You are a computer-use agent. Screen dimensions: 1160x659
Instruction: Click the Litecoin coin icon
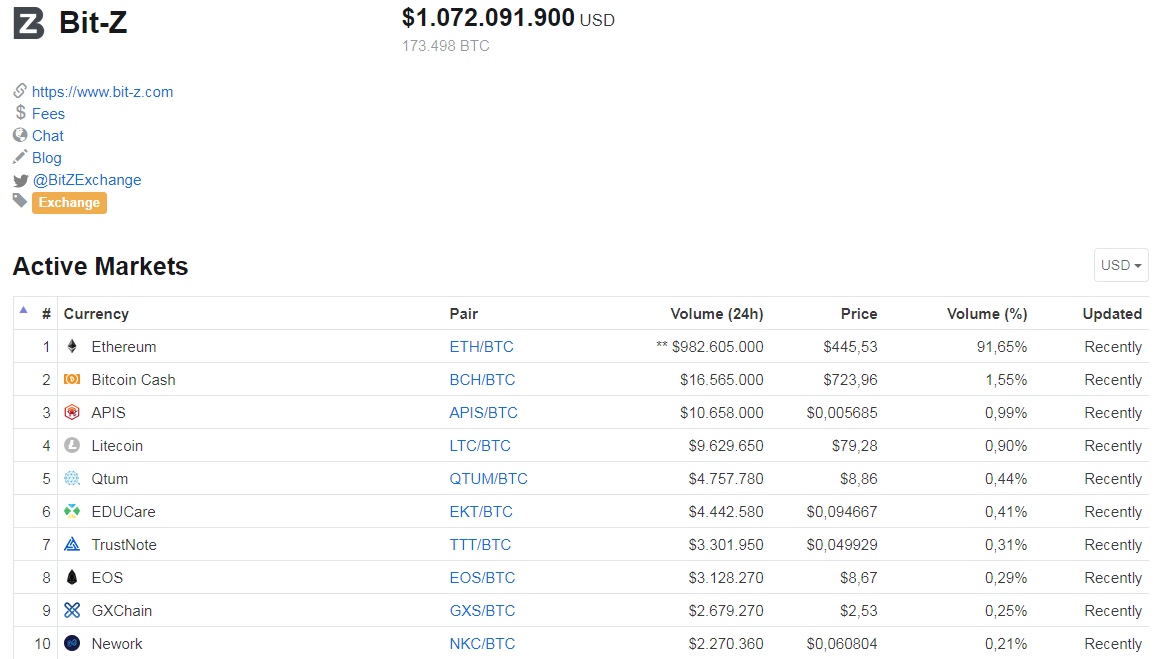point(72,445)
